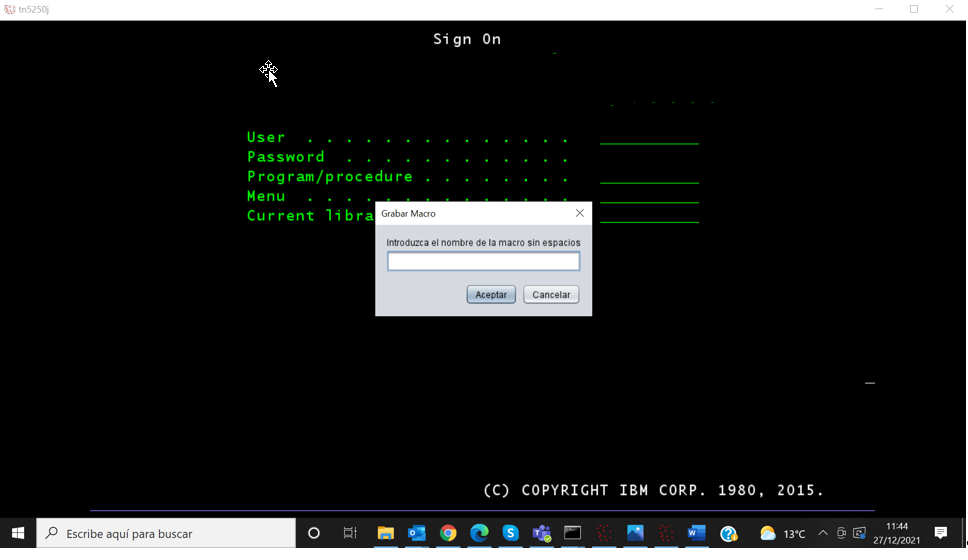968x560 pixels.
Task: Open Microsoft Teams from the taskbar
Action: pos(541,533)
